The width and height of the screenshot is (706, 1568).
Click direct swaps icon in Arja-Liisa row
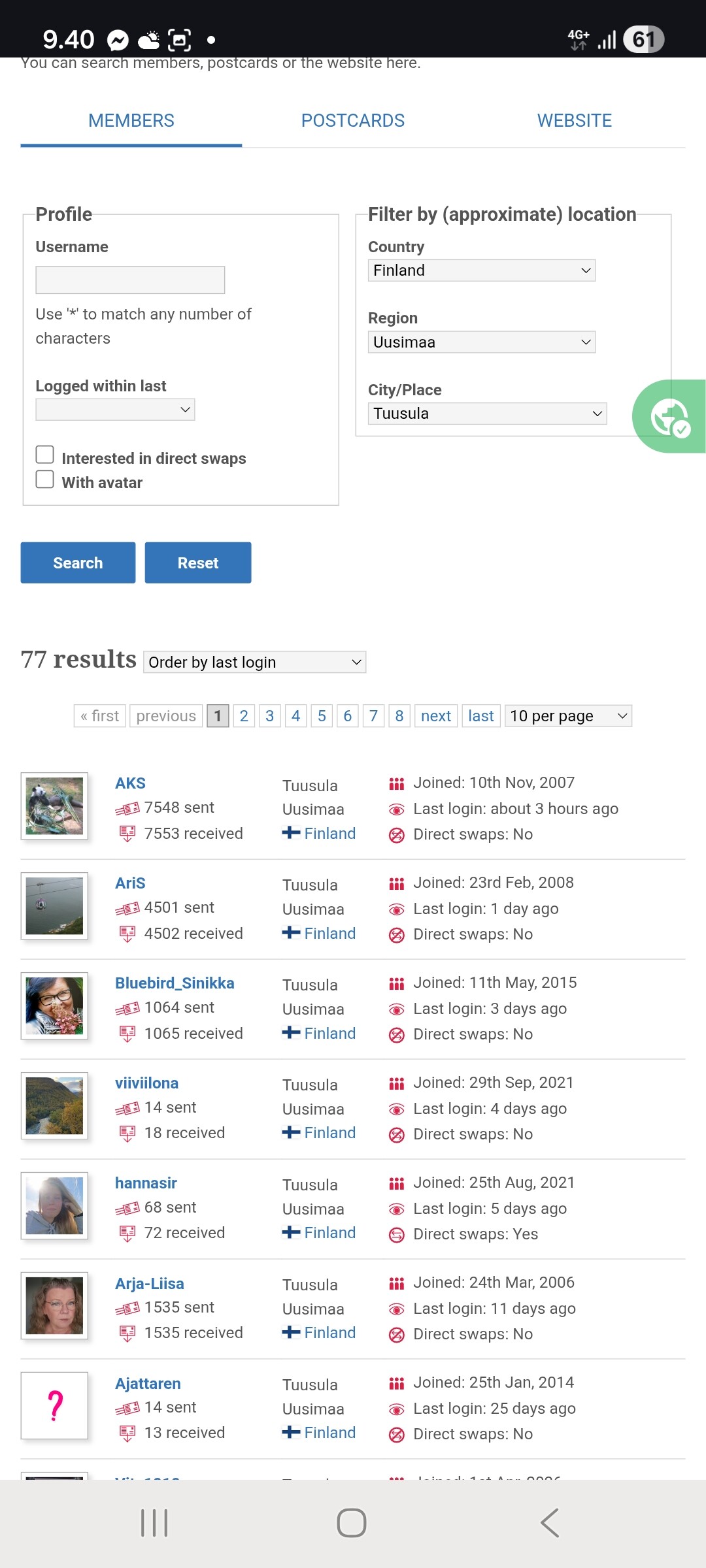[x=396, y=1335]
